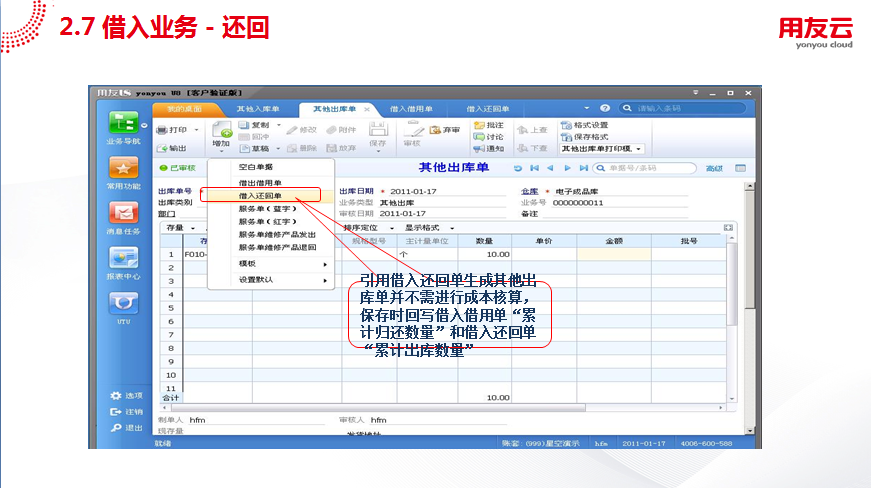Screen dimensions: 871x488
Task: Switch to the 其他入库单 tab
Action: [258, 109]
